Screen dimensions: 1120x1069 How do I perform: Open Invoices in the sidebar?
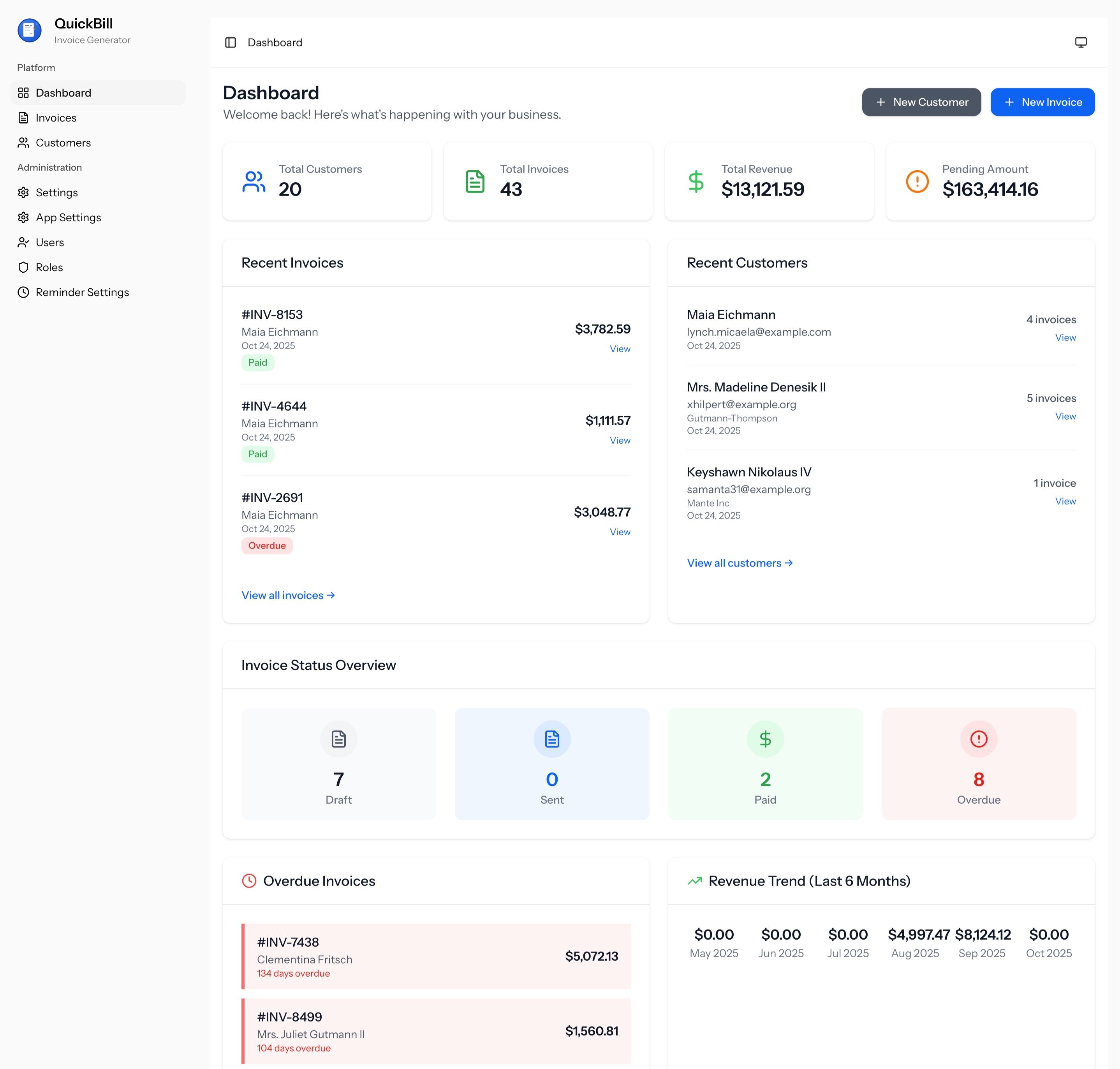pos(56,118)
